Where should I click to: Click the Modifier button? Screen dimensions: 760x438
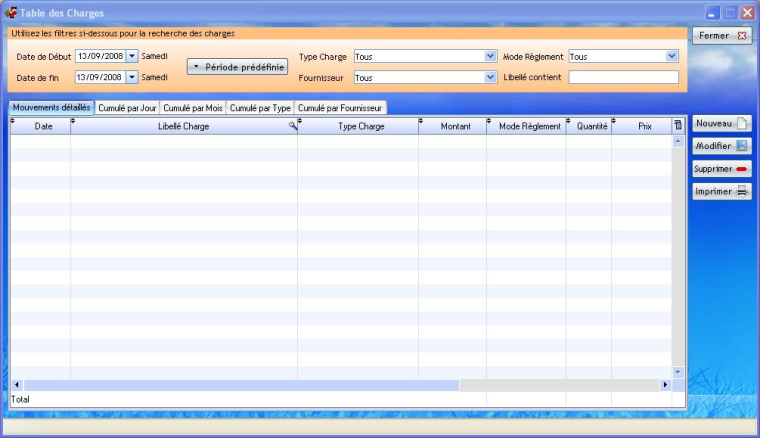722,146
